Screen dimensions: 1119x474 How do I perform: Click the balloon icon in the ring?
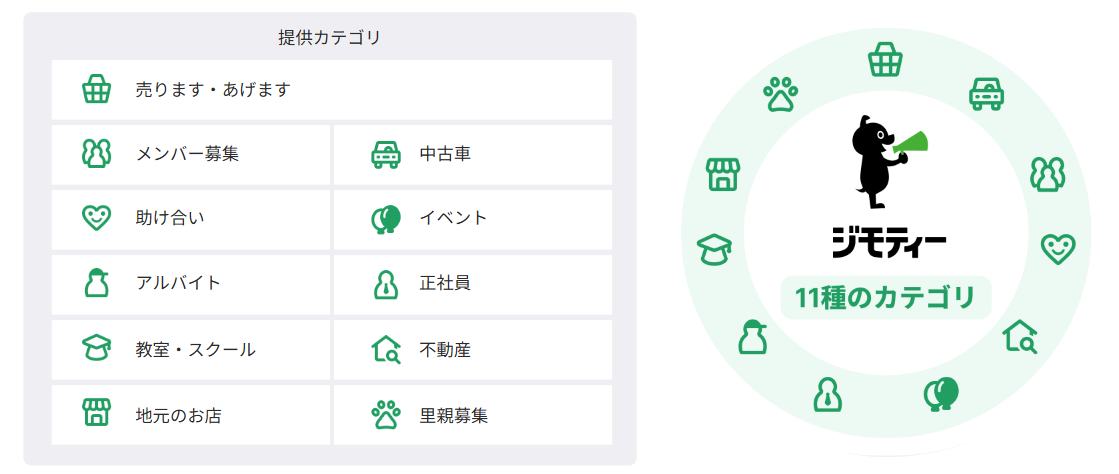coord(941,395)
